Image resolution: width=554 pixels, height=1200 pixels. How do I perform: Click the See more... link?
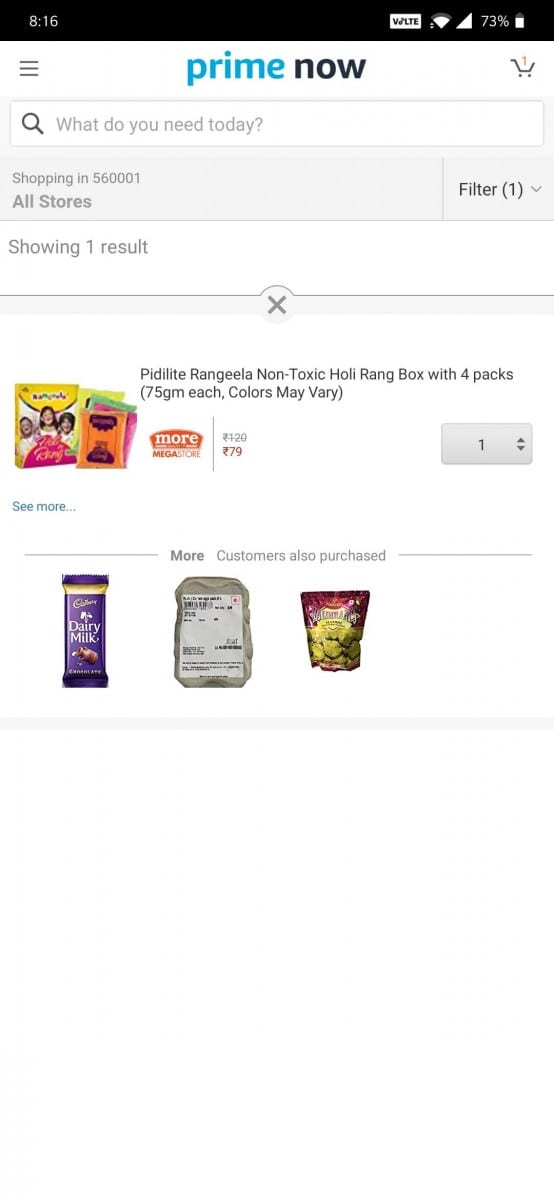tap(44, 506)
